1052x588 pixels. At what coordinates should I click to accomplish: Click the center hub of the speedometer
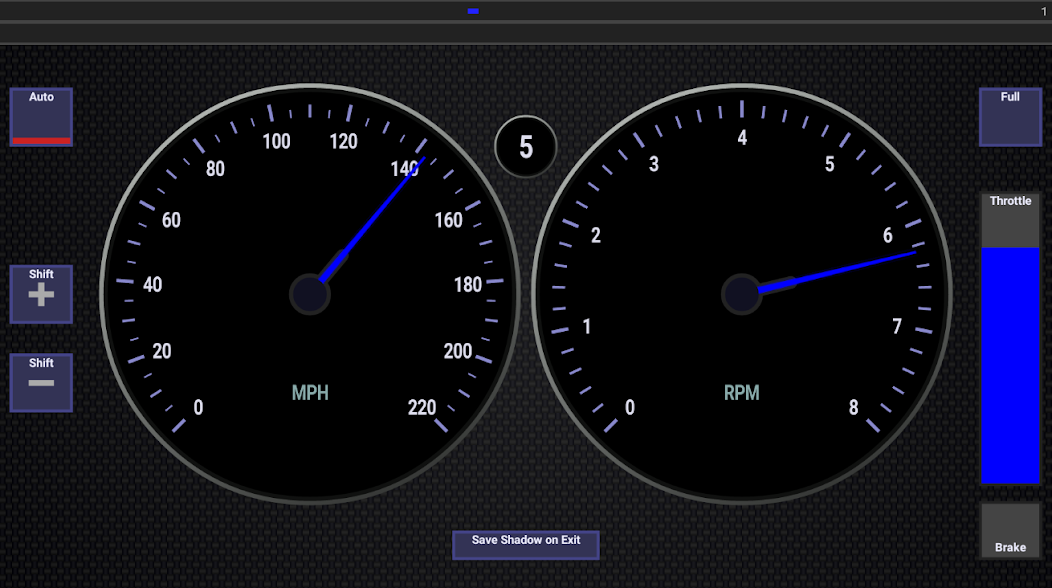(310, 295)
